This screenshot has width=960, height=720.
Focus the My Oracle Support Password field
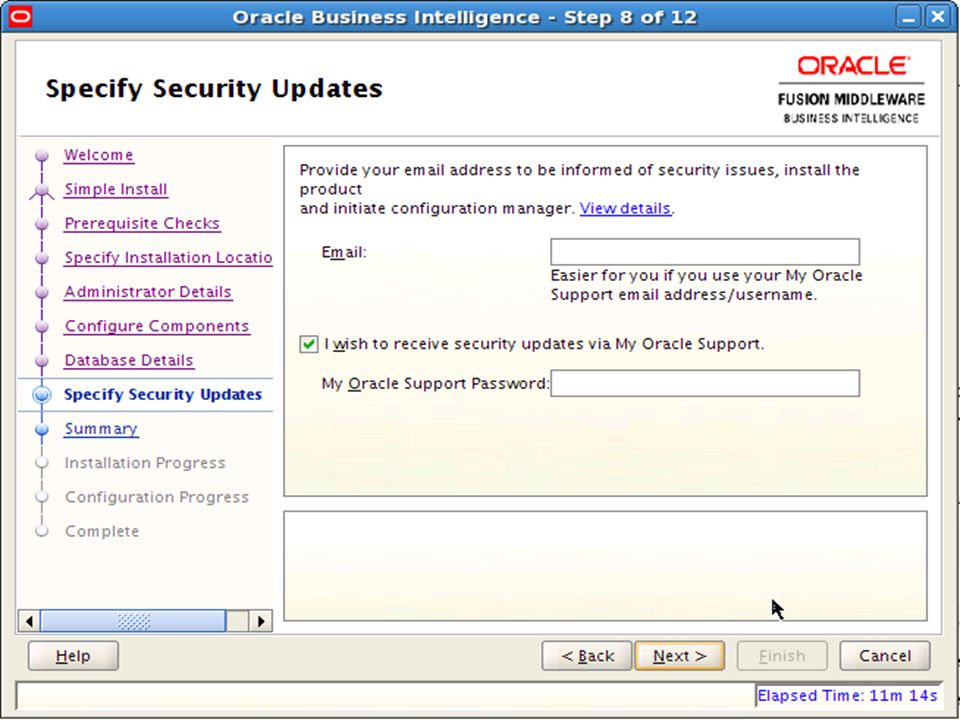705,383
